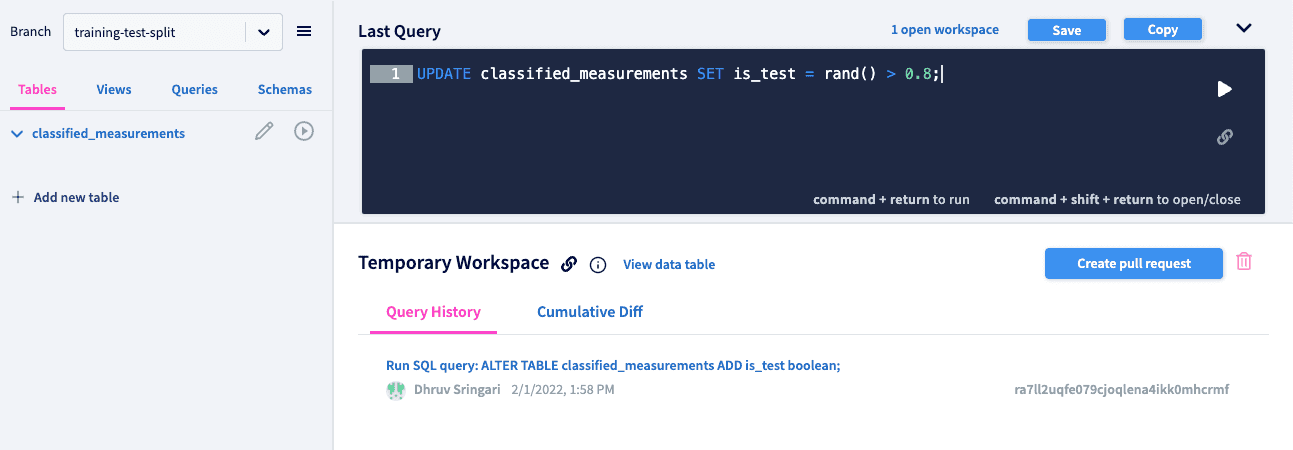The width and height of the screenshot is (1293, 450).
Task: Click inside the SQL query editor text
Action: point(680,74)
